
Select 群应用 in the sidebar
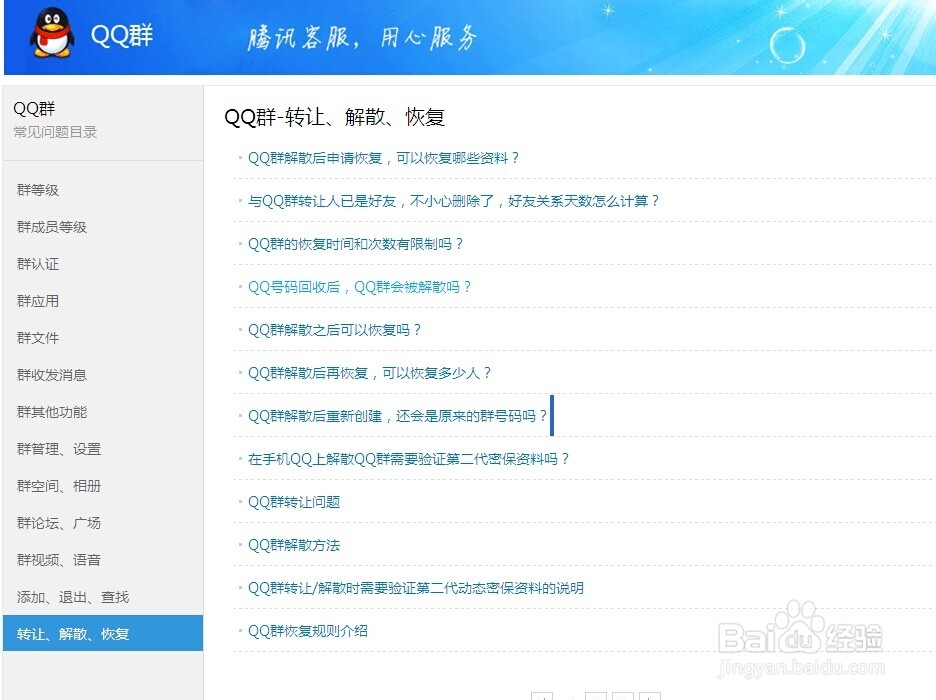(38, 301)
